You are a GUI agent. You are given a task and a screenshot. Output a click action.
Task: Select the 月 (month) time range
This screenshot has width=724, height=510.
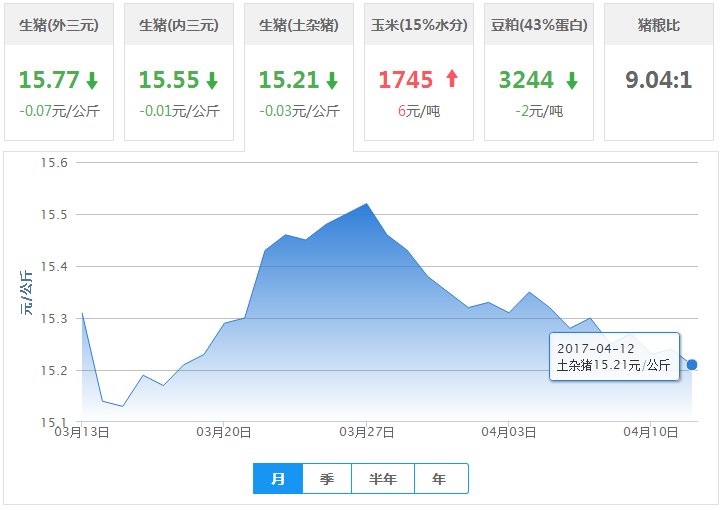[278, 479]
